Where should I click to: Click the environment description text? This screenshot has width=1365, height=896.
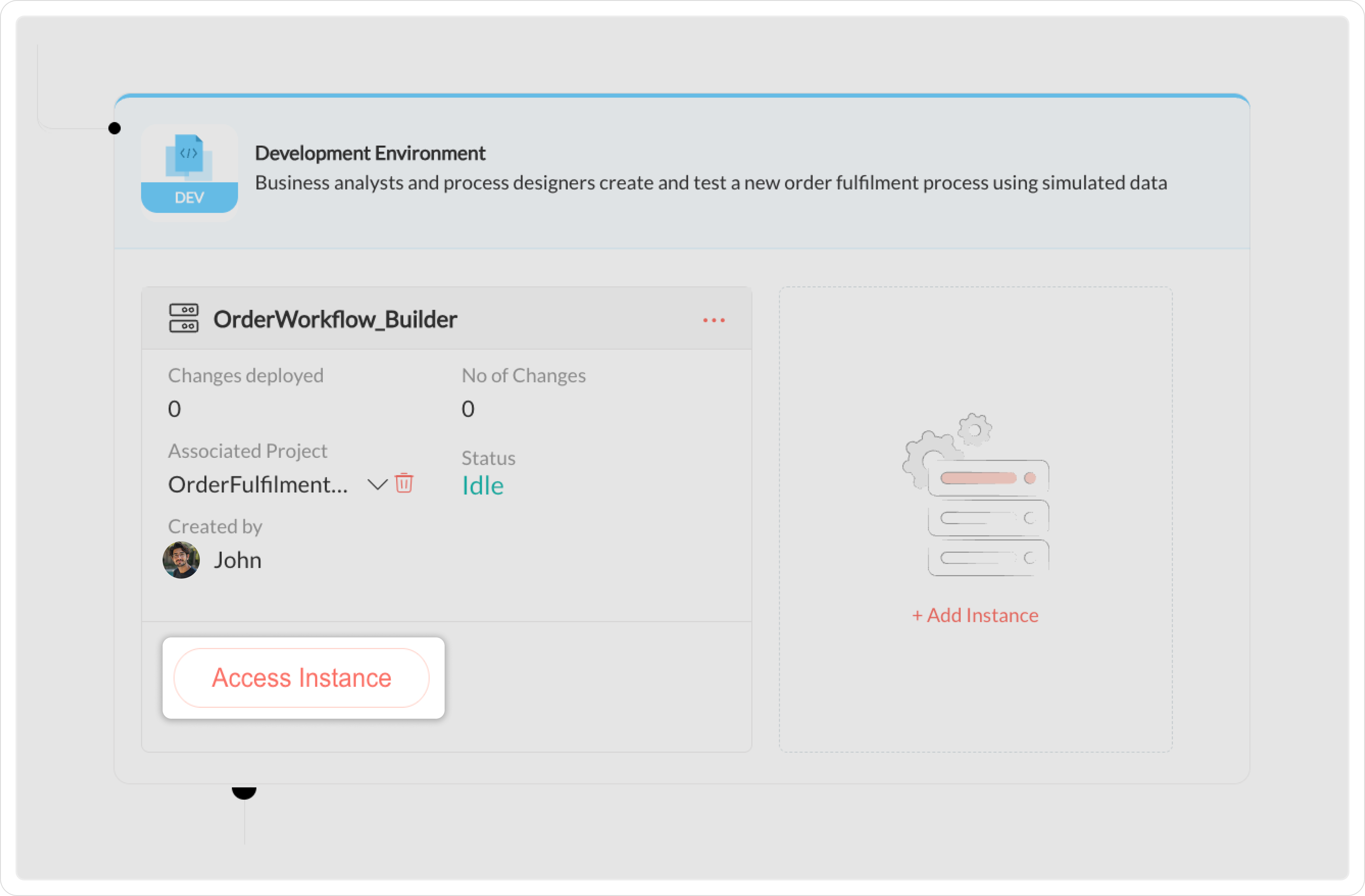(710, 183)
